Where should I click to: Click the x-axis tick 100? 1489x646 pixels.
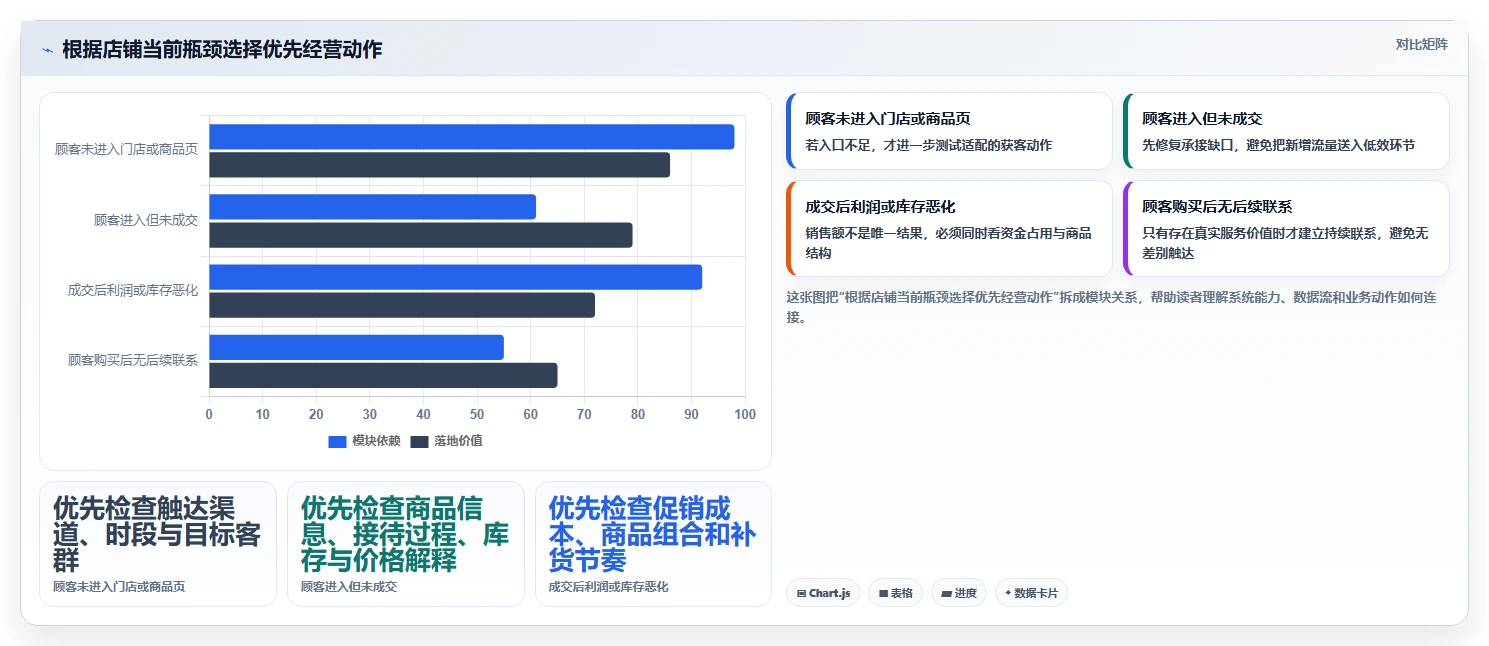[x=745, y=414]
